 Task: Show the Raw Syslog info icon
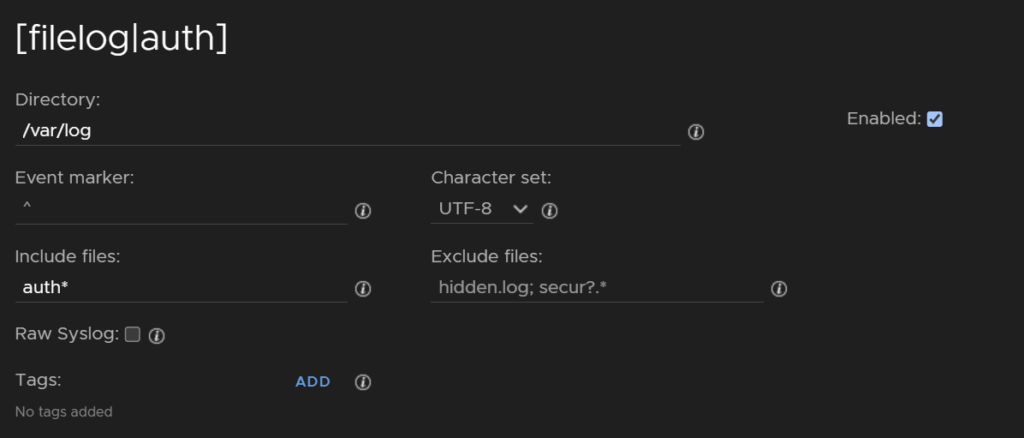(x=157, y=336)
